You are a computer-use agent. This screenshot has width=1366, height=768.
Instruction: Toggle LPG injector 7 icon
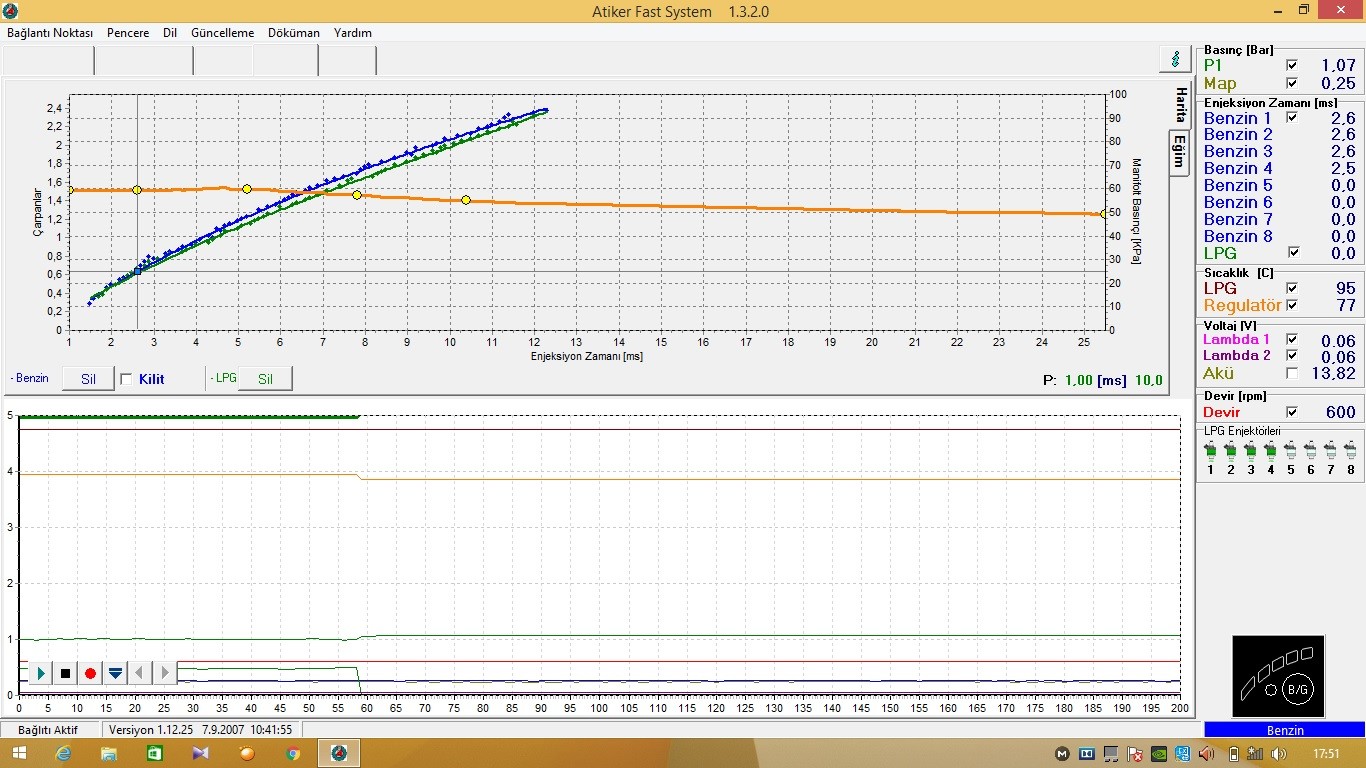pos(1330,451)
